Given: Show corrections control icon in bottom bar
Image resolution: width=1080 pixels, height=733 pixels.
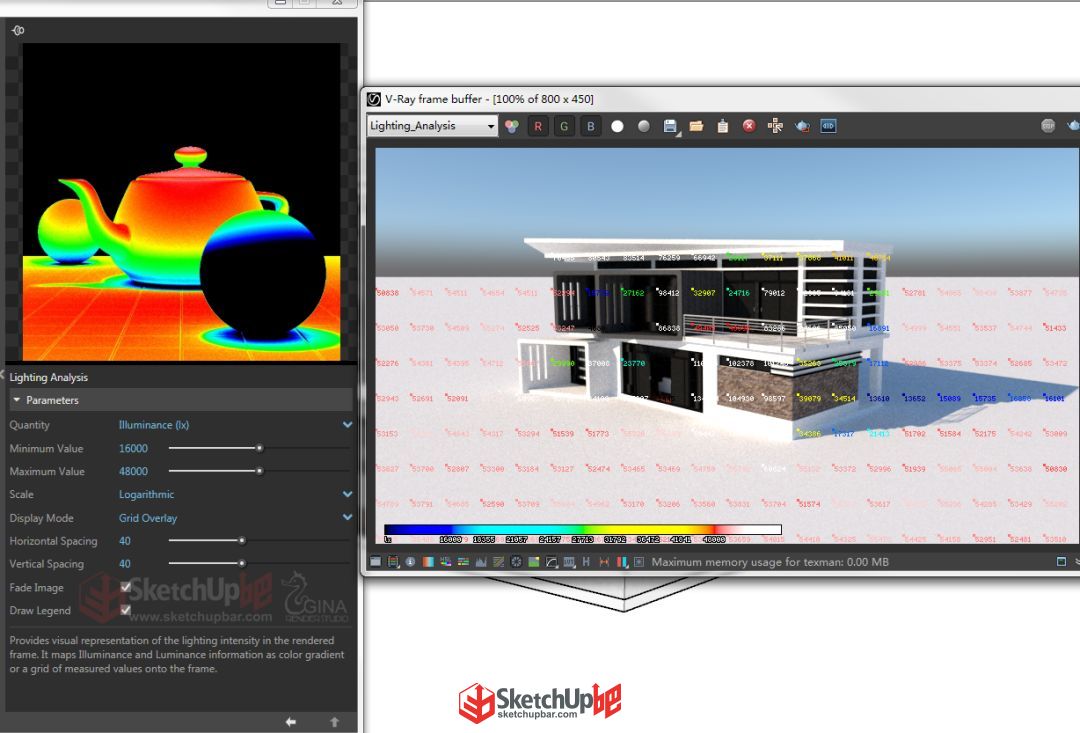Looking at the screenshot, I should [x=375, y=561].
